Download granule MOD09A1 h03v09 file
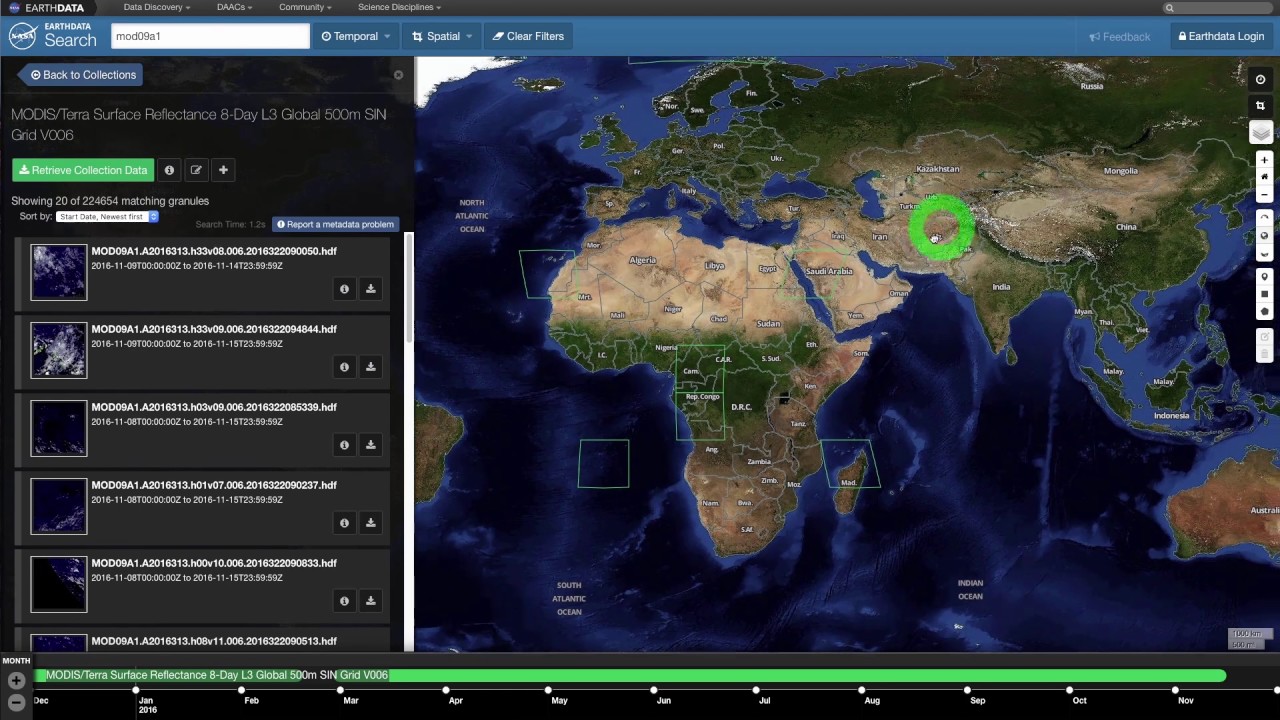The height and width of the screenshot is (720, 1280). click(x=370, y=445)
